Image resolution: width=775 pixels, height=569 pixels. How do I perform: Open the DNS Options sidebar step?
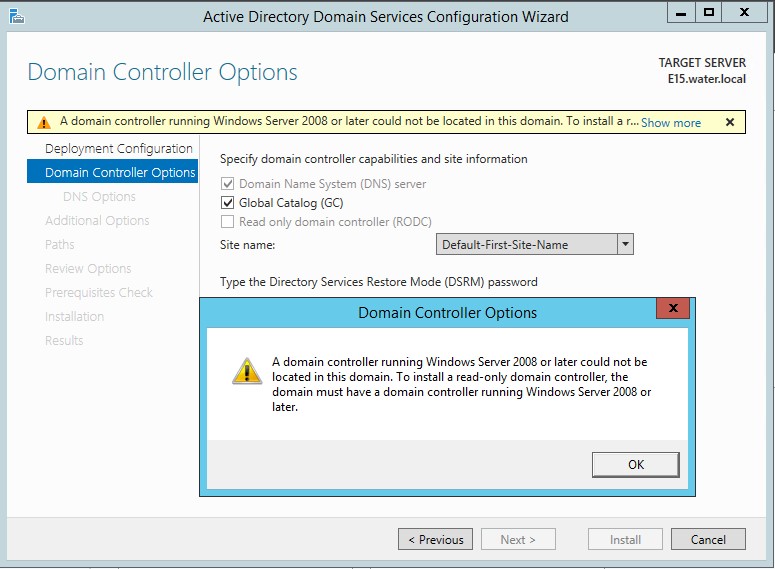tap(99, 196)
